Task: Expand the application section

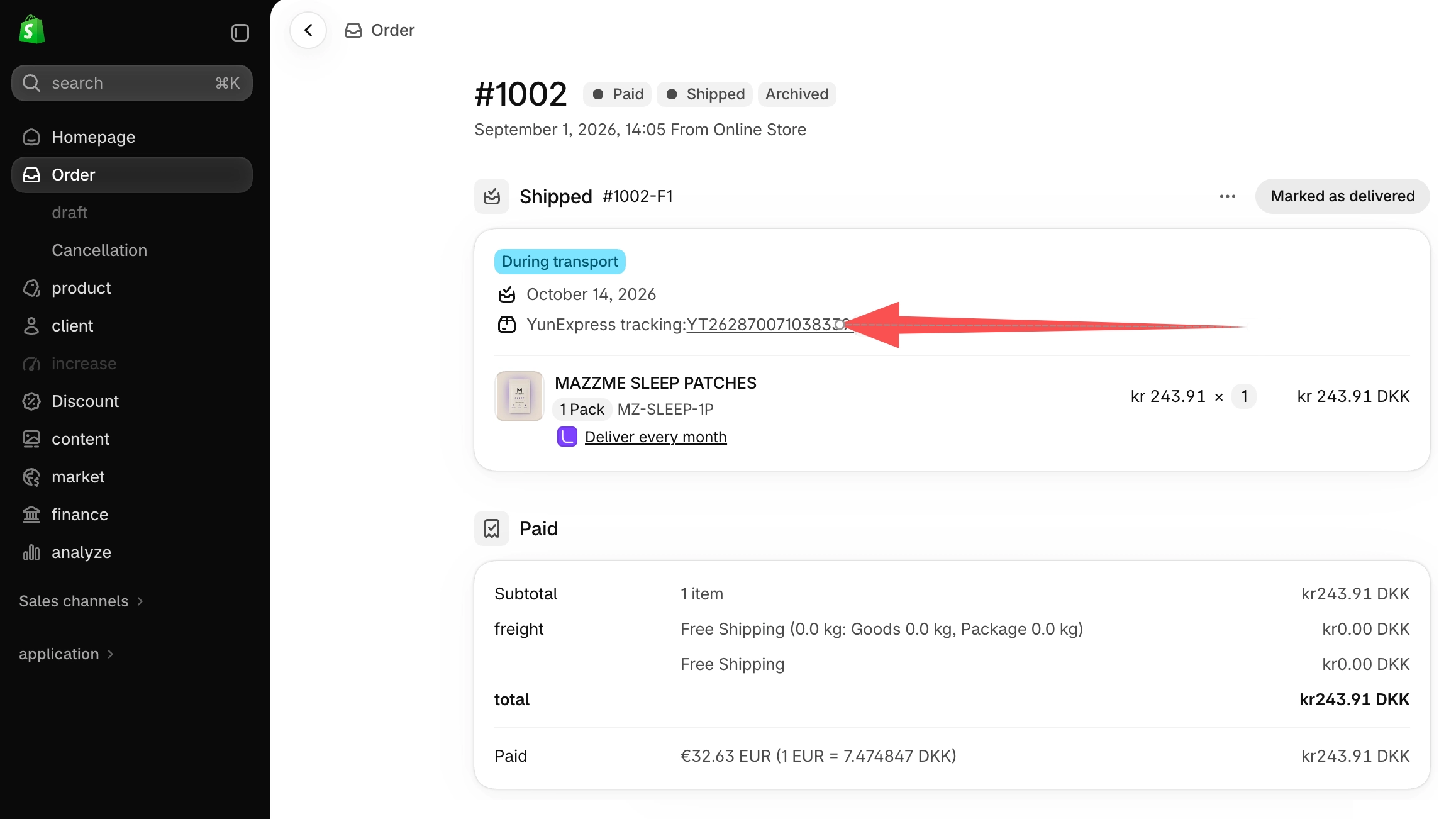Action: tap(66, 654)
